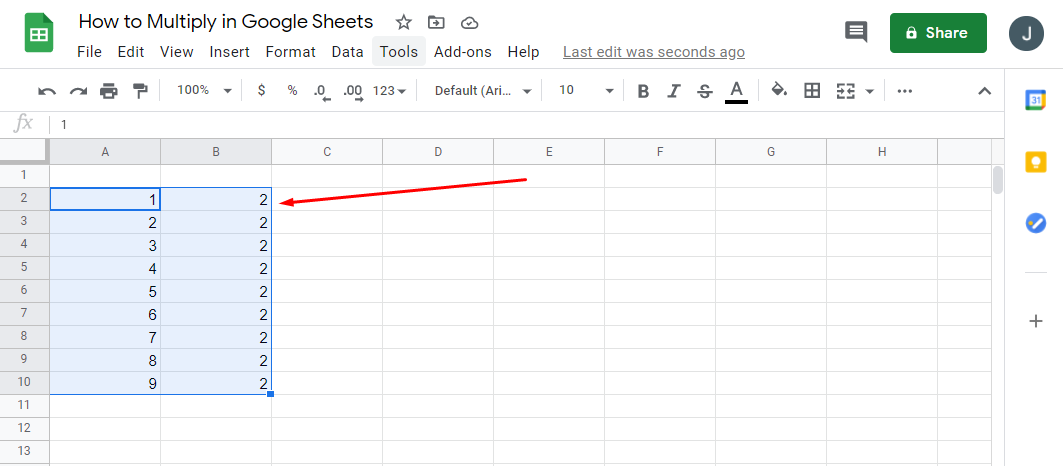Open the text color picker
Screen dimensions: 1063x466
(736, 91)
